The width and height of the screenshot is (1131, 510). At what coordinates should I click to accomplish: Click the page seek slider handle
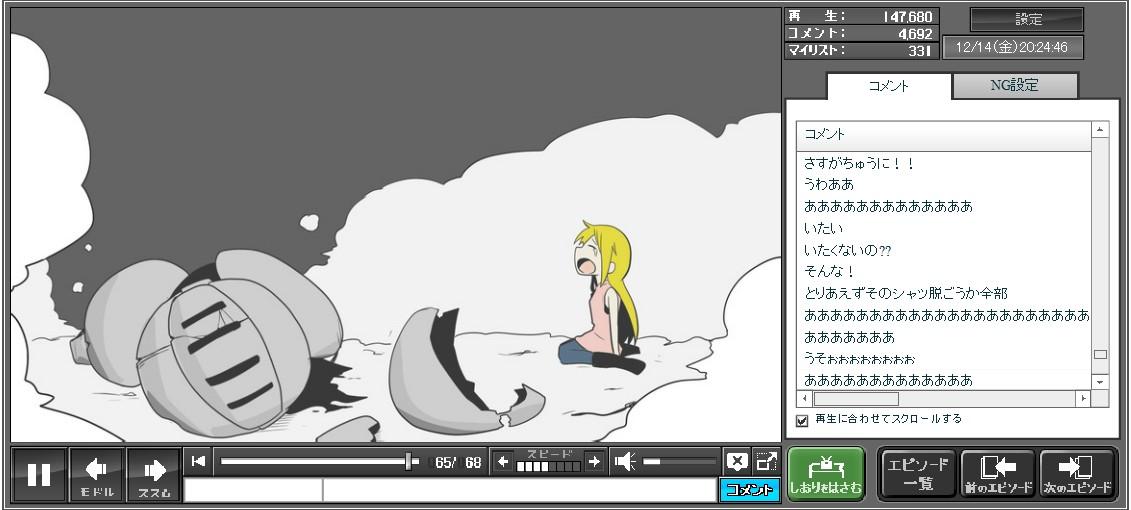coord(408,461)
